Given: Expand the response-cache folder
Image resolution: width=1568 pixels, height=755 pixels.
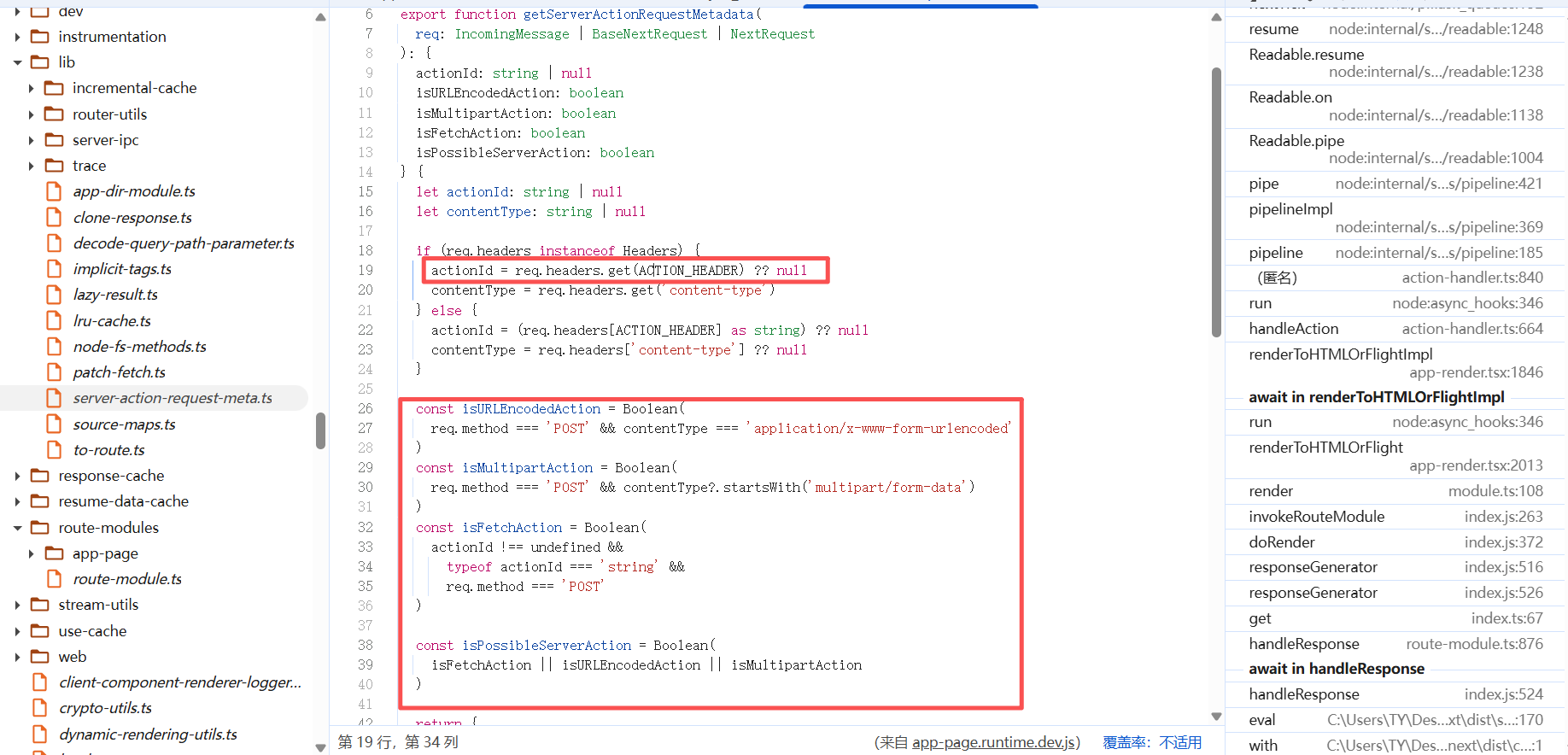Looking at the screenshot, I should coord(18,476).
